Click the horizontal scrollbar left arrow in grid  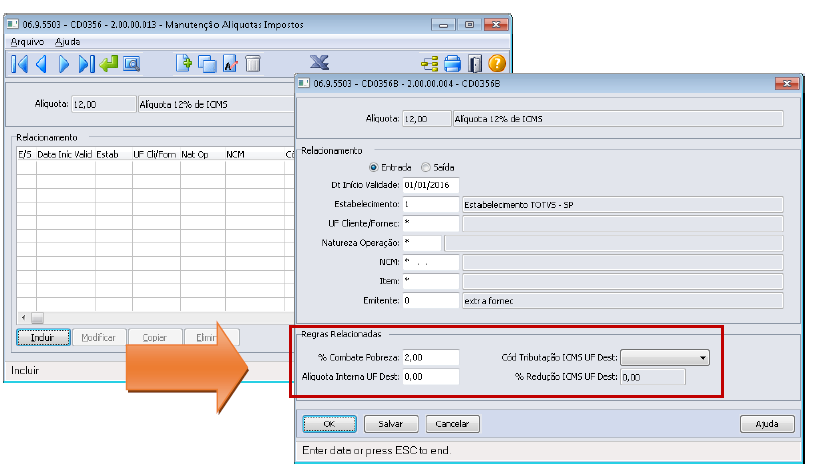pyautogui.click(x=23, y=317)
